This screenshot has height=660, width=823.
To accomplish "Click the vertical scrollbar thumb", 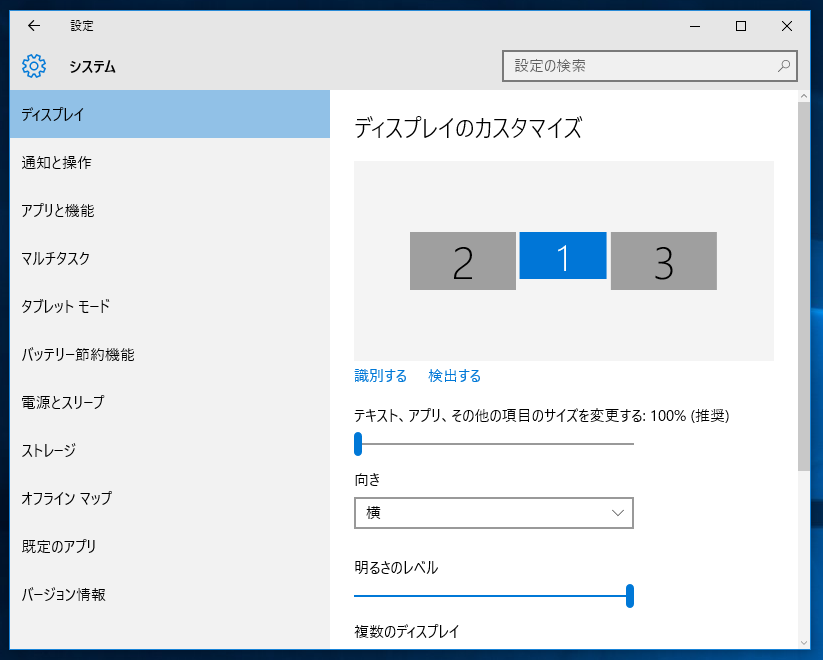I will (x=804, y=287).
